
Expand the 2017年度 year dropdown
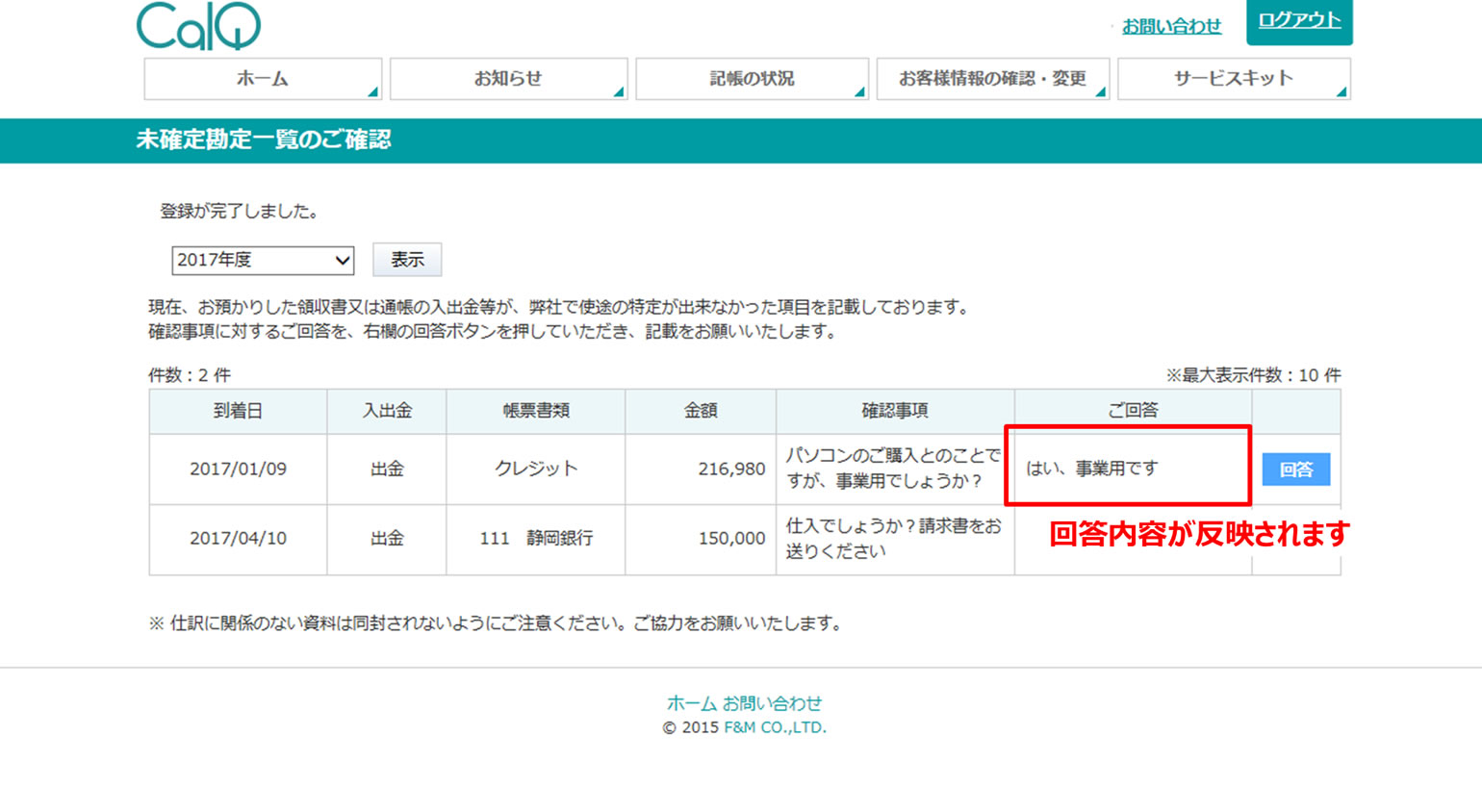[x=263, y=260]
